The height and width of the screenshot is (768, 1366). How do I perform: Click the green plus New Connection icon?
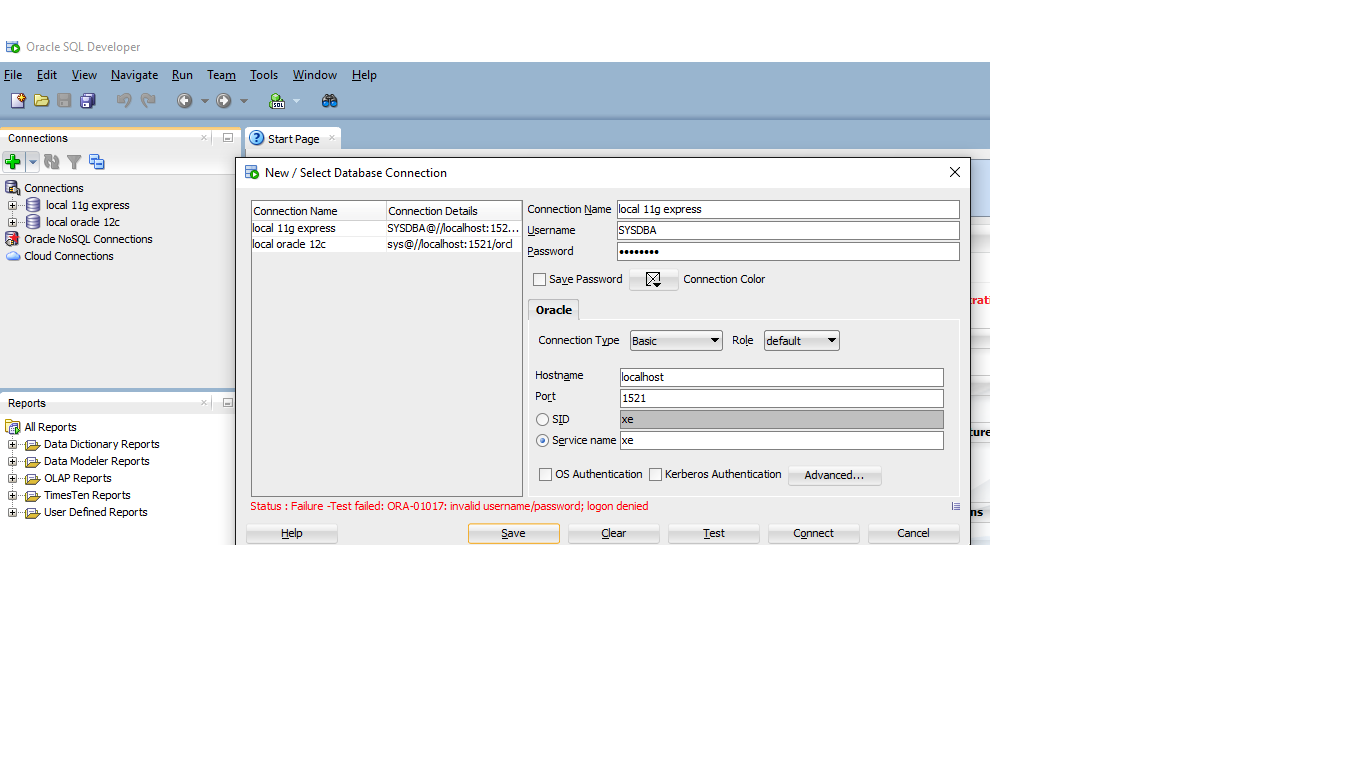[x=13, y=162]
